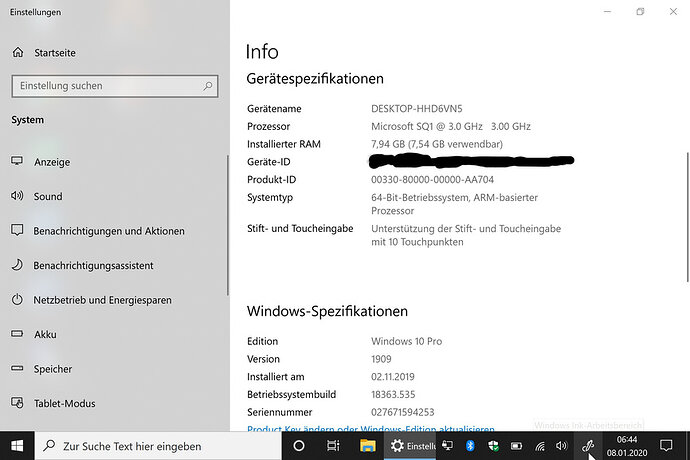Click the Stift- und Toucheingabe value text

click(466, 235)
